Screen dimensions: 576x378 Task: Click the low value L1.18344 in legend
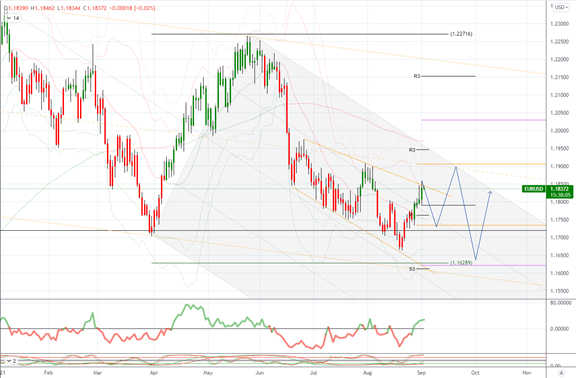70,8
